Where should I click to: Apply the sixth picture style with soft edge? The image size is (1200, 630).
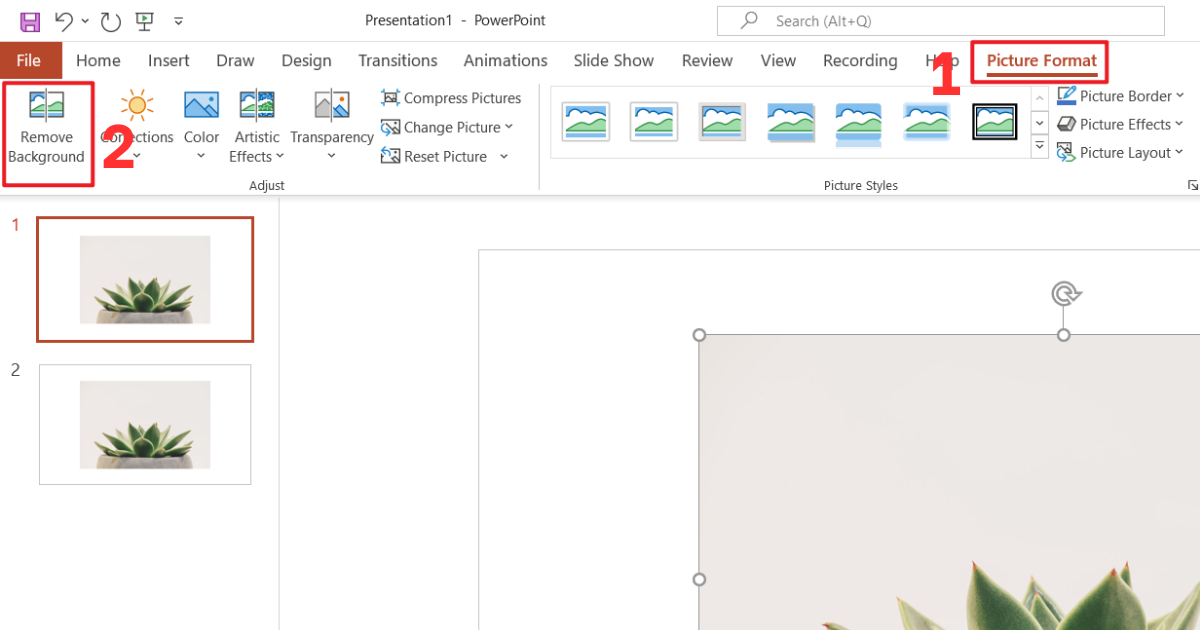pyautogui.click(x=927, y=122)
